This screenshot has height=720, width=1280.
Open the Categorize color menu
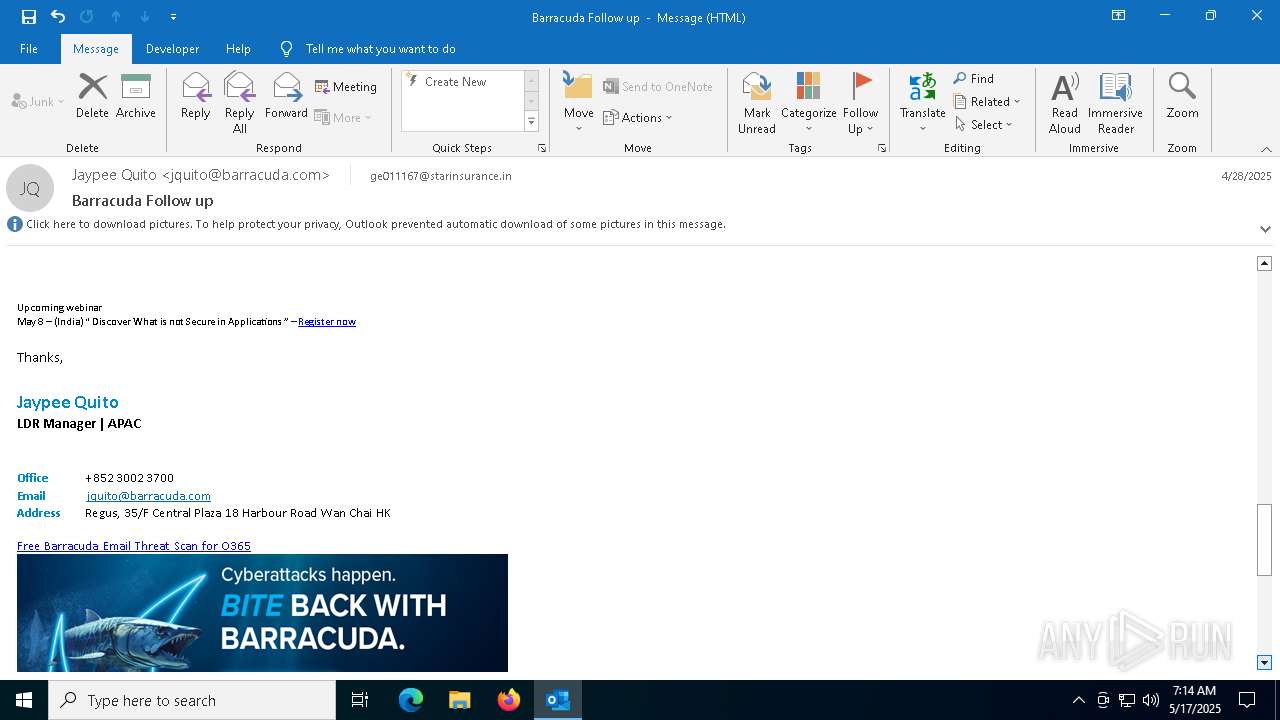tap(809, 102)
